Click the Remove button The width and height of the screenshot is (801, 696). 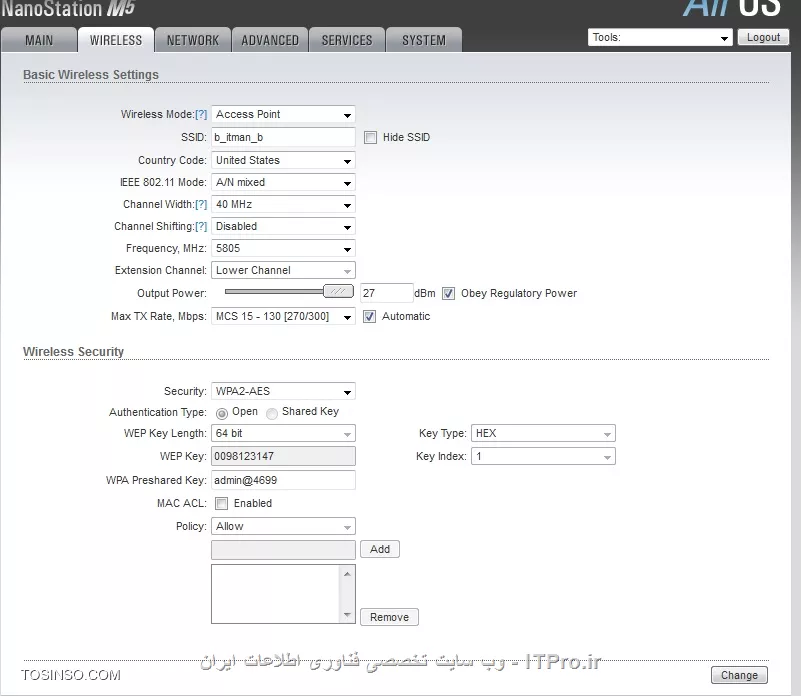(389, 617)
